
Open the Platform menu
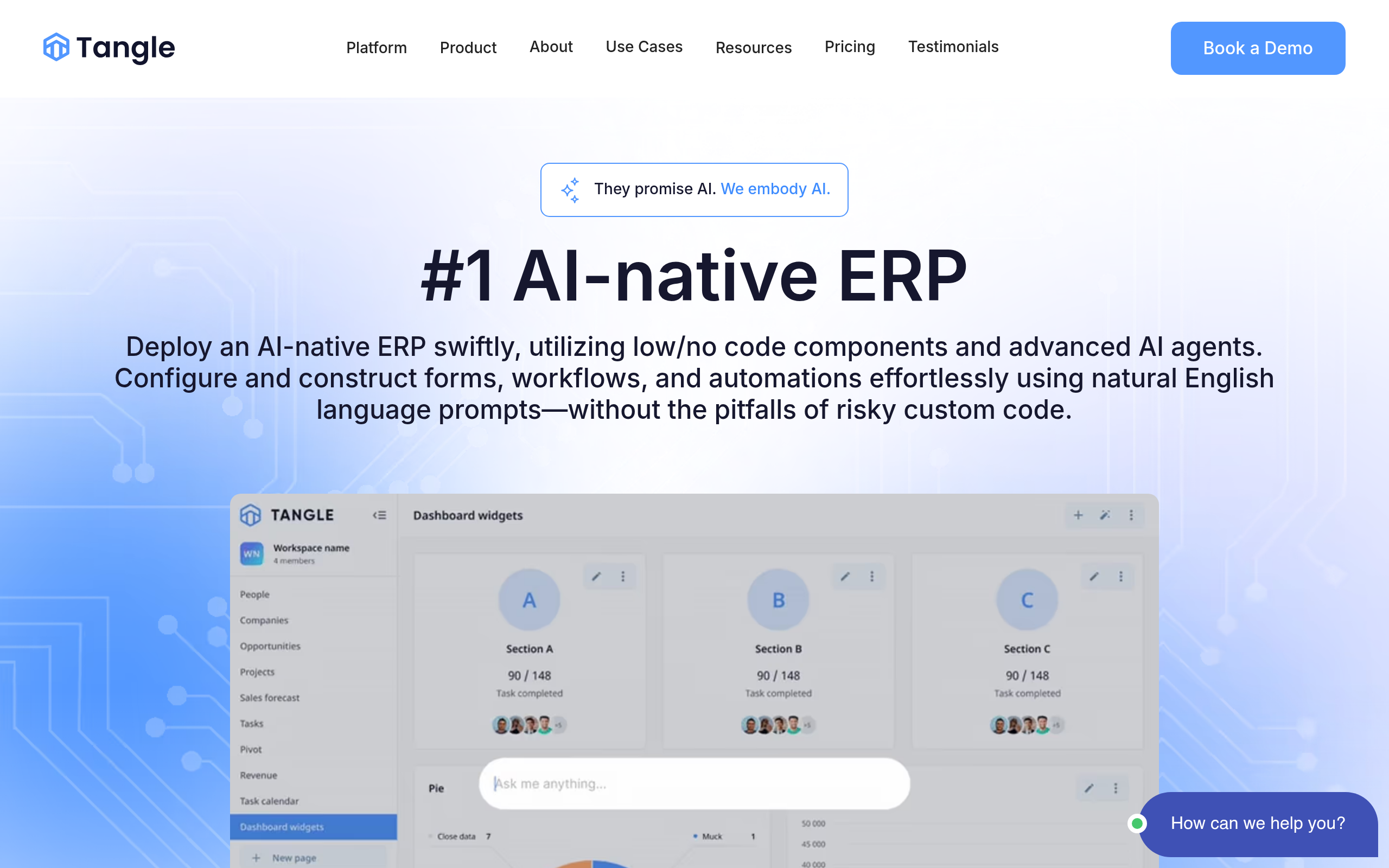click(x=377, y=47)
